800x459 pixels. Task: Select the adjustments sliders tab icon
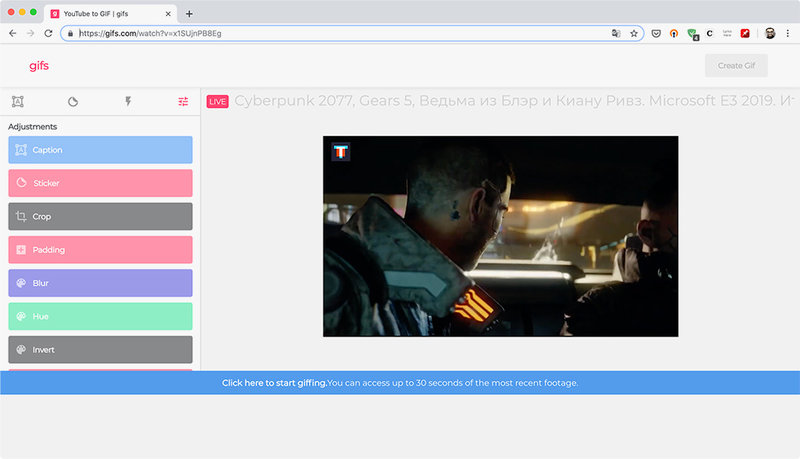[x=183, y=101]
